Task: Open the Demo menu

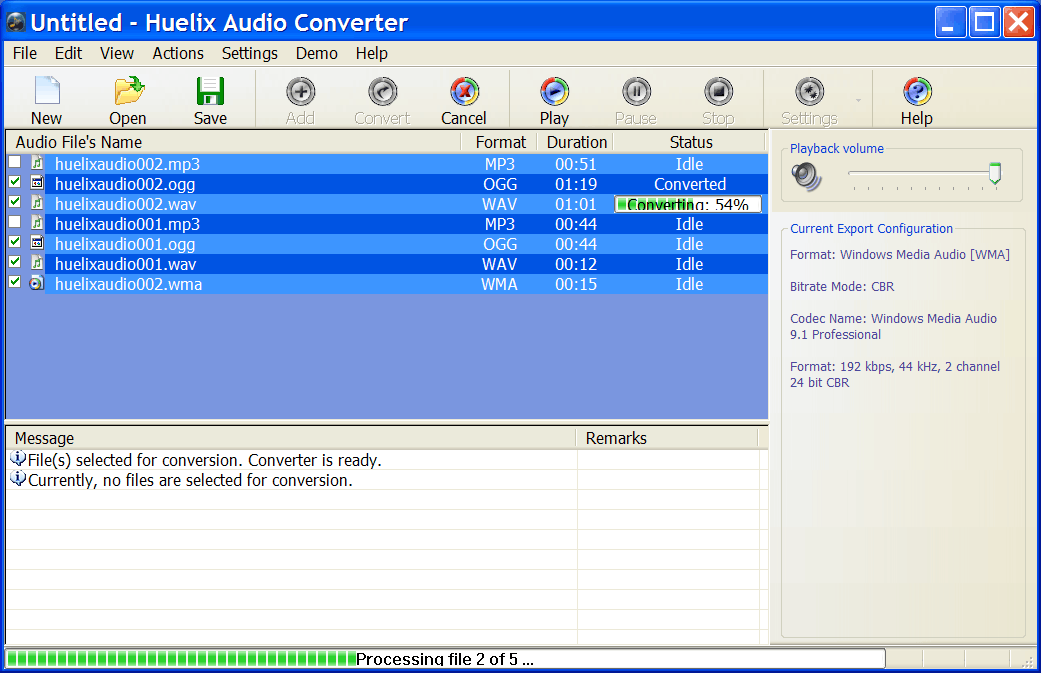Action: [317, 53]
